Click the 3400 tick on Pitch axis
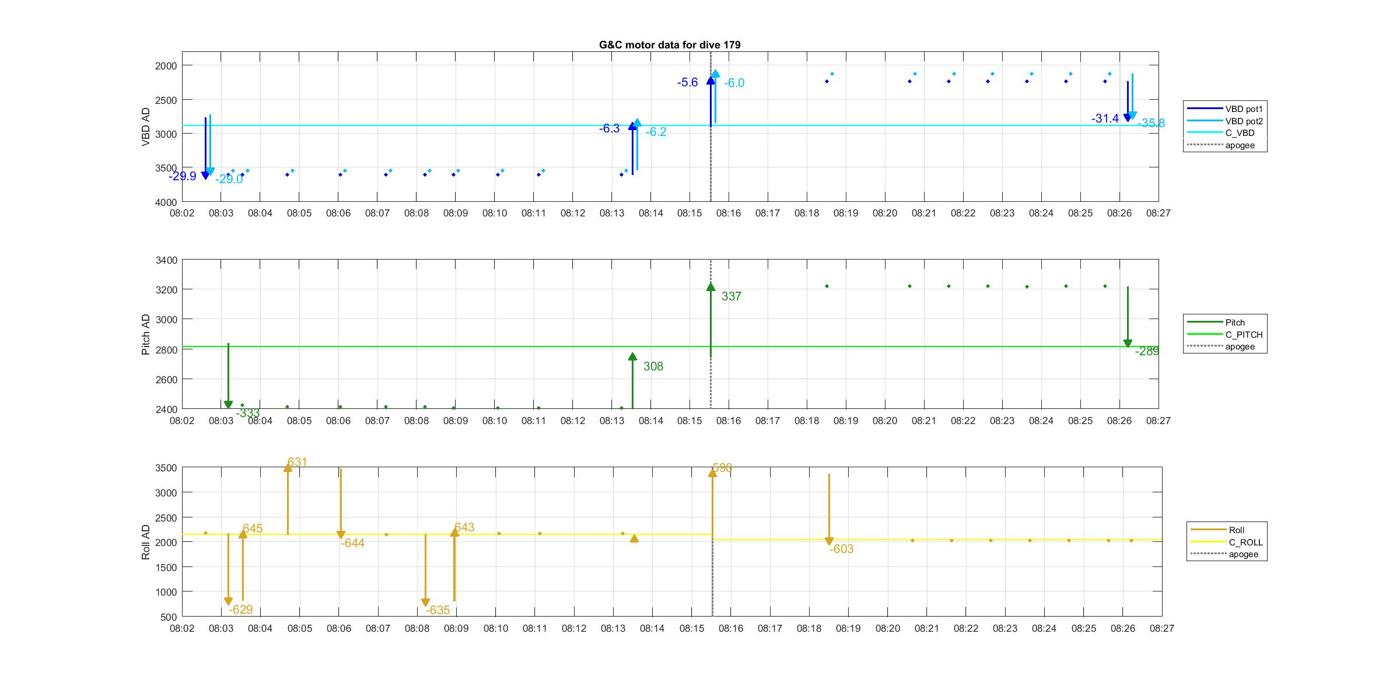Viewport: 1400px width, 693px height. pyautogui.click(x=165, y=260)
